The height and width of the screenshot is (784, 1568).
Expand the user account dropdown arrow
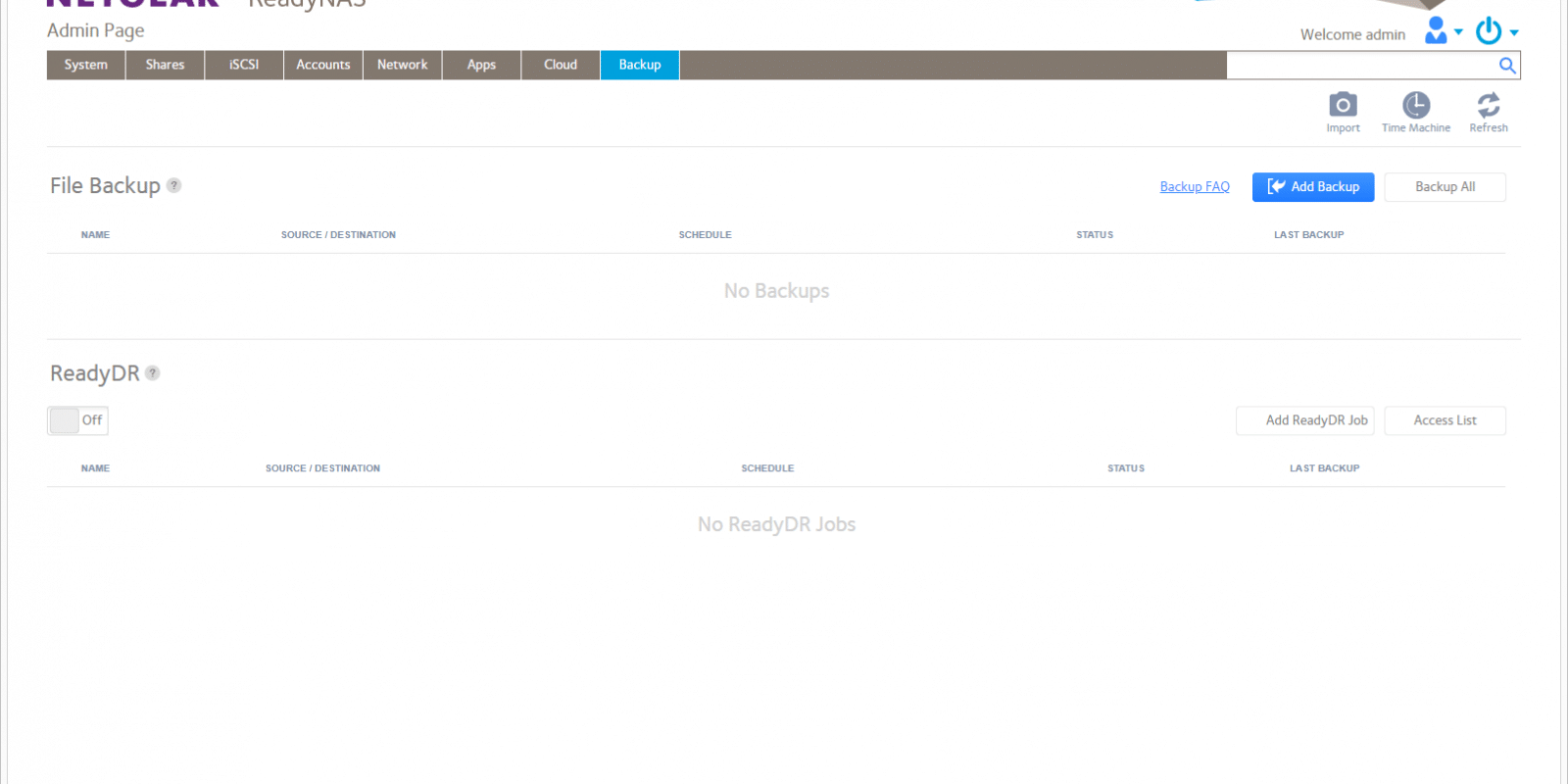(x=1458, y=32)
